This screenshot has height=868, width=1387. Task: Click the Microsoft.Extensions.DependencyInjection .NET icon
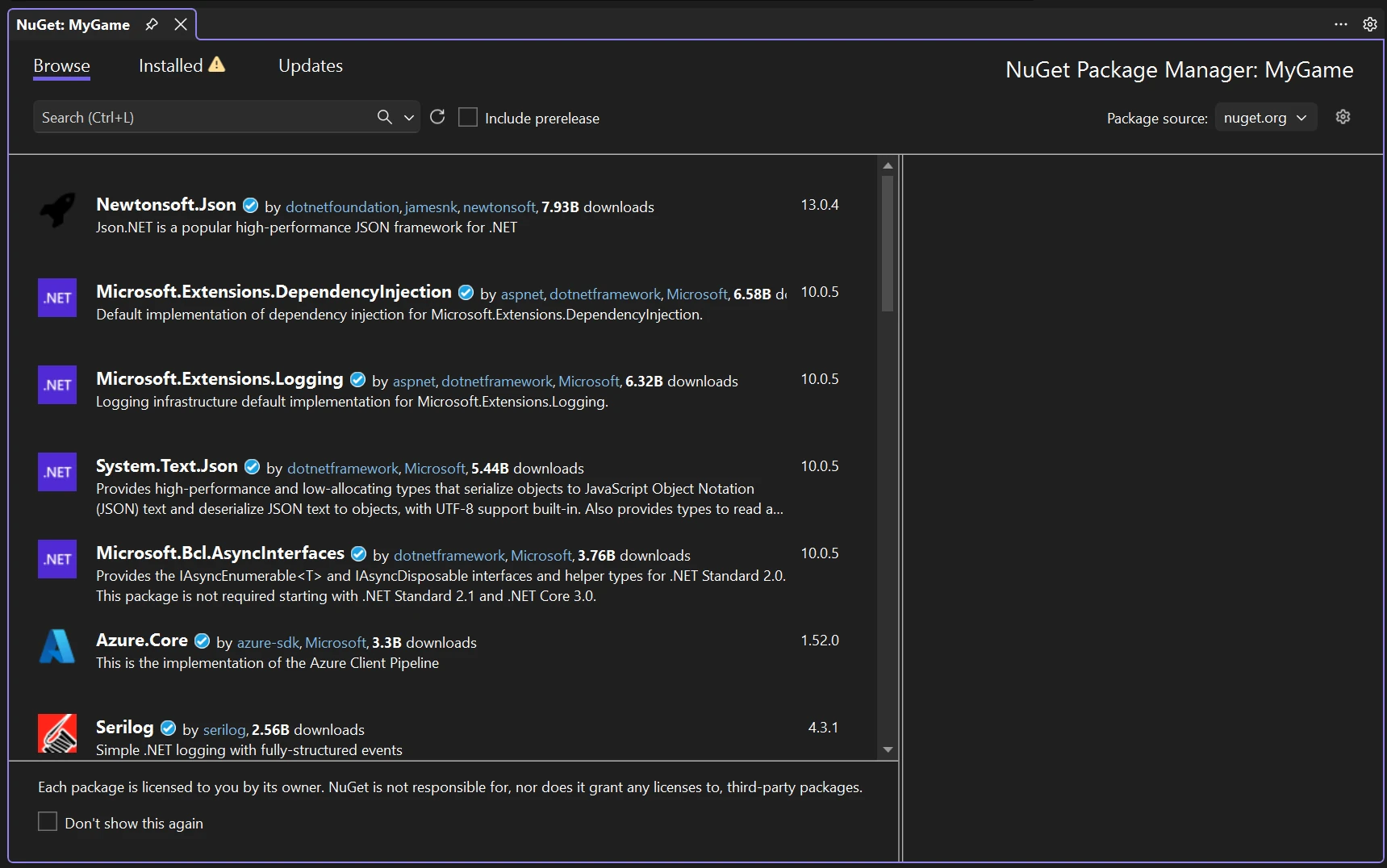pyautogui.click(x=57, y=298)
